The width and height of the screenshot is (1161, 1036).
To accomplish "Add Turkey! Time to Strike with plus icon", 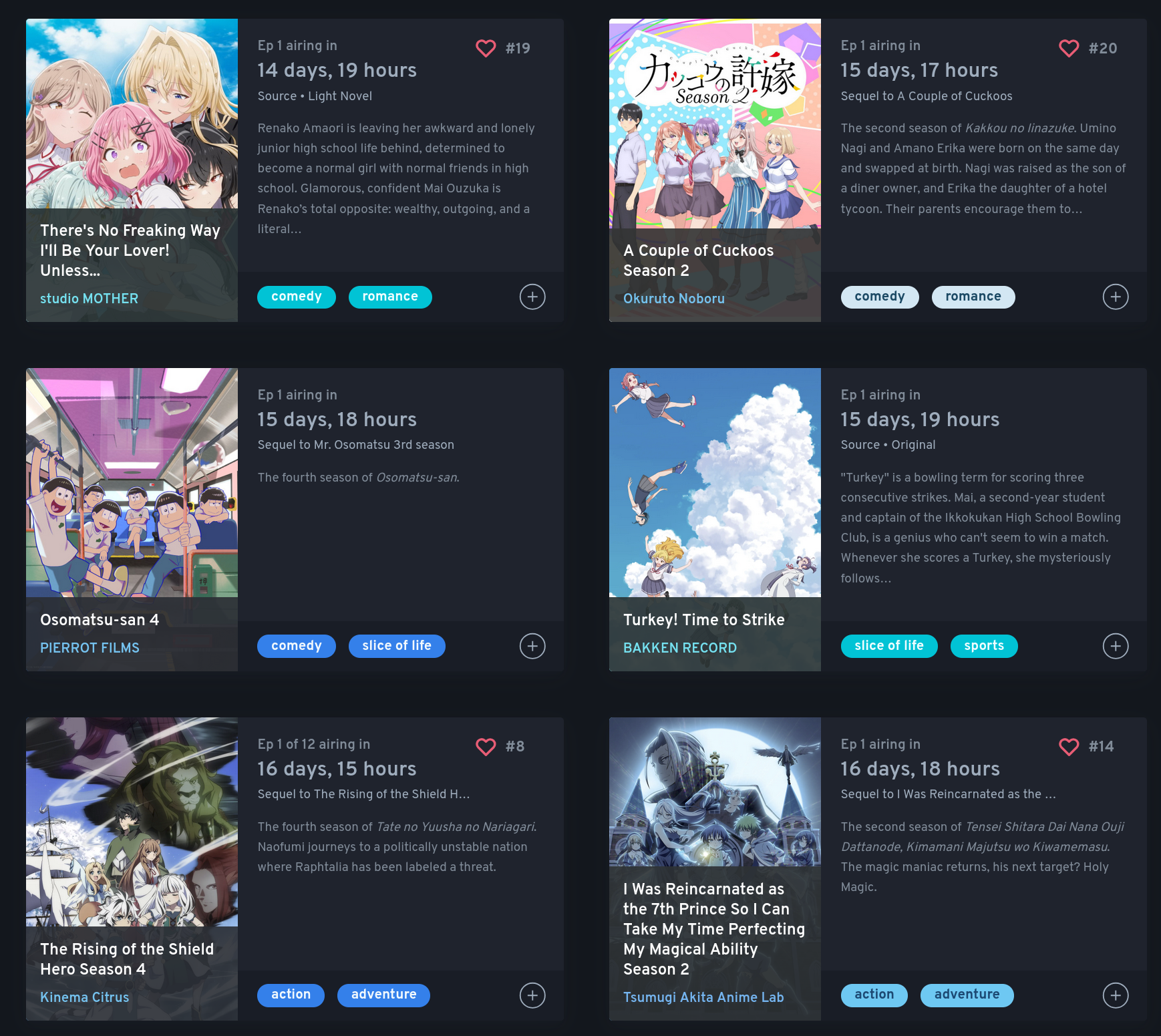I will coord(1116,646).
